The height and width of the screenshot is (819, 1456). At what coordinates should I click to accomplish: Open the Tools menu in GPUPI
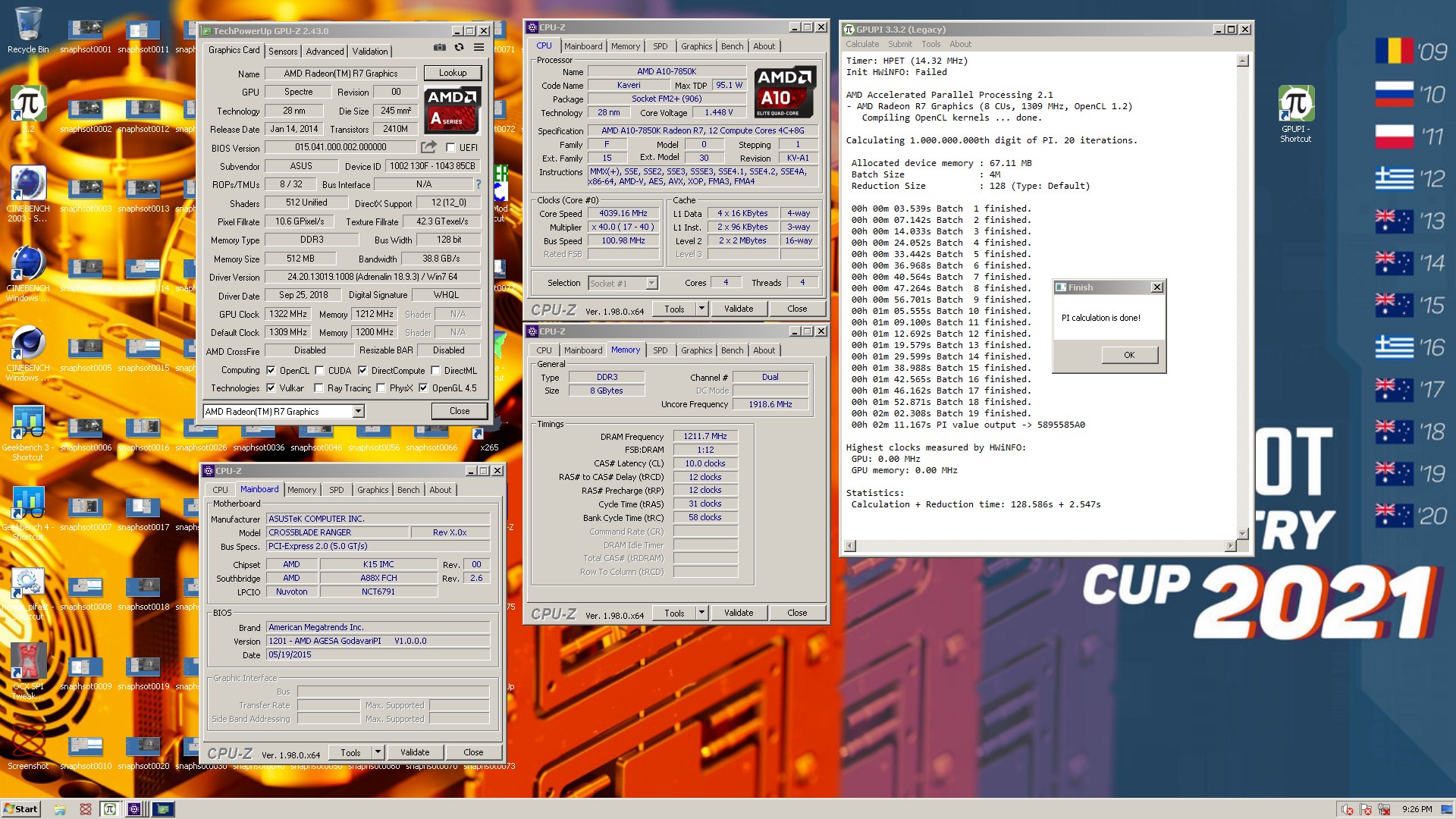point(930,44)
